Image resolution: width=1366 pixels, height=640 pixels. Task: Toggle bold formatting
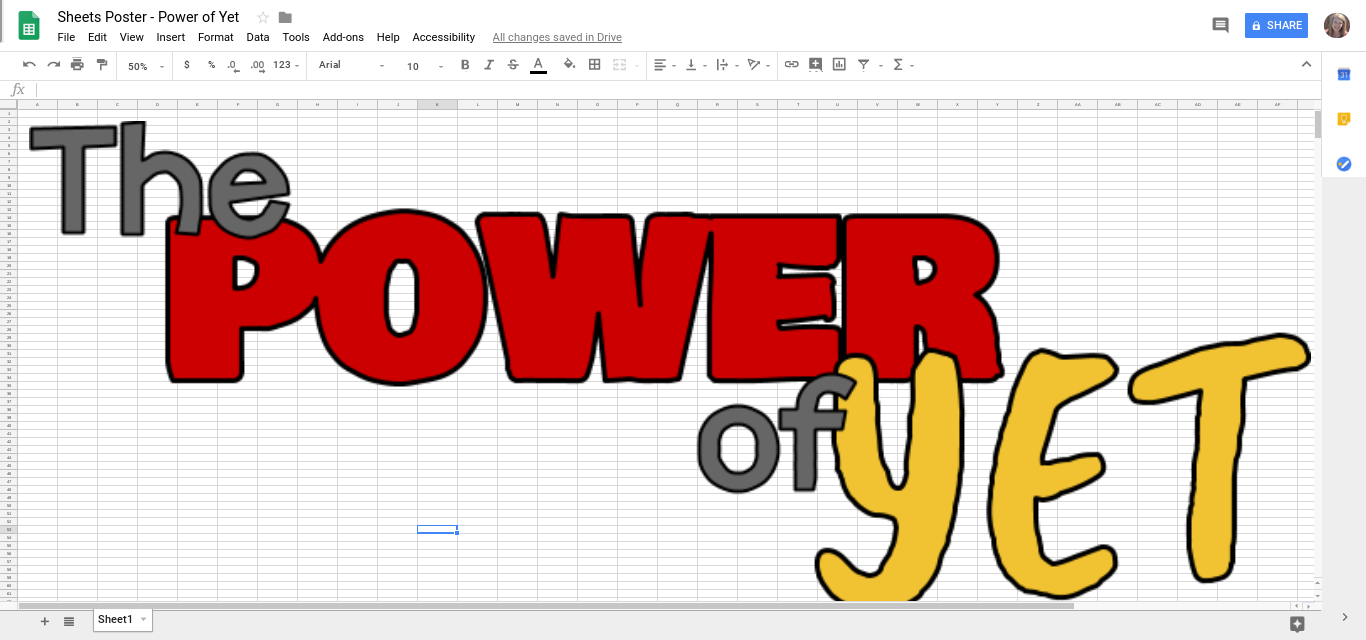point(465,64)
